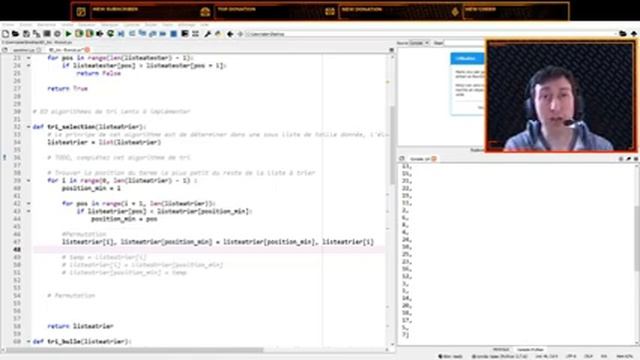Collapse the fold at line 24 if statement
This screenshot has width=640, height=360.
tap(29, 65)
